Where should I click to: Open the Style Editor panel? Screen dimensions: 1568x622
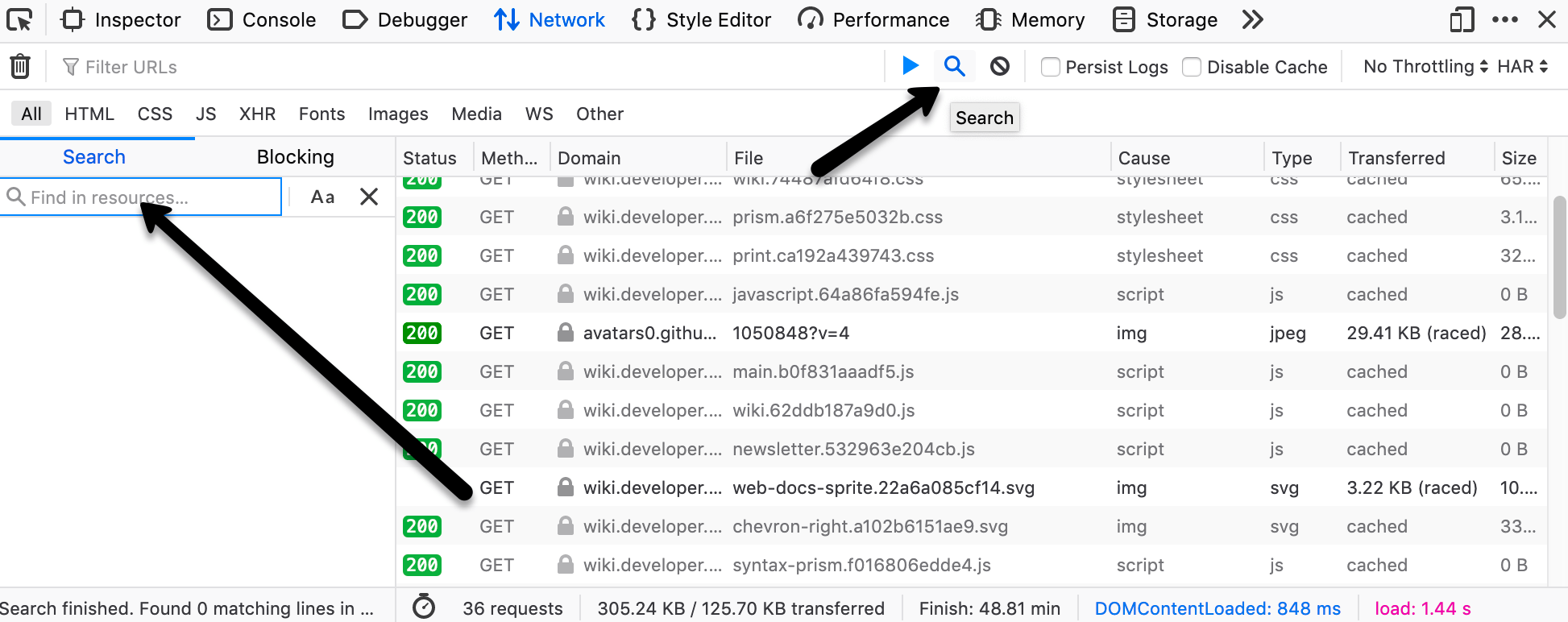pos(701,19)
